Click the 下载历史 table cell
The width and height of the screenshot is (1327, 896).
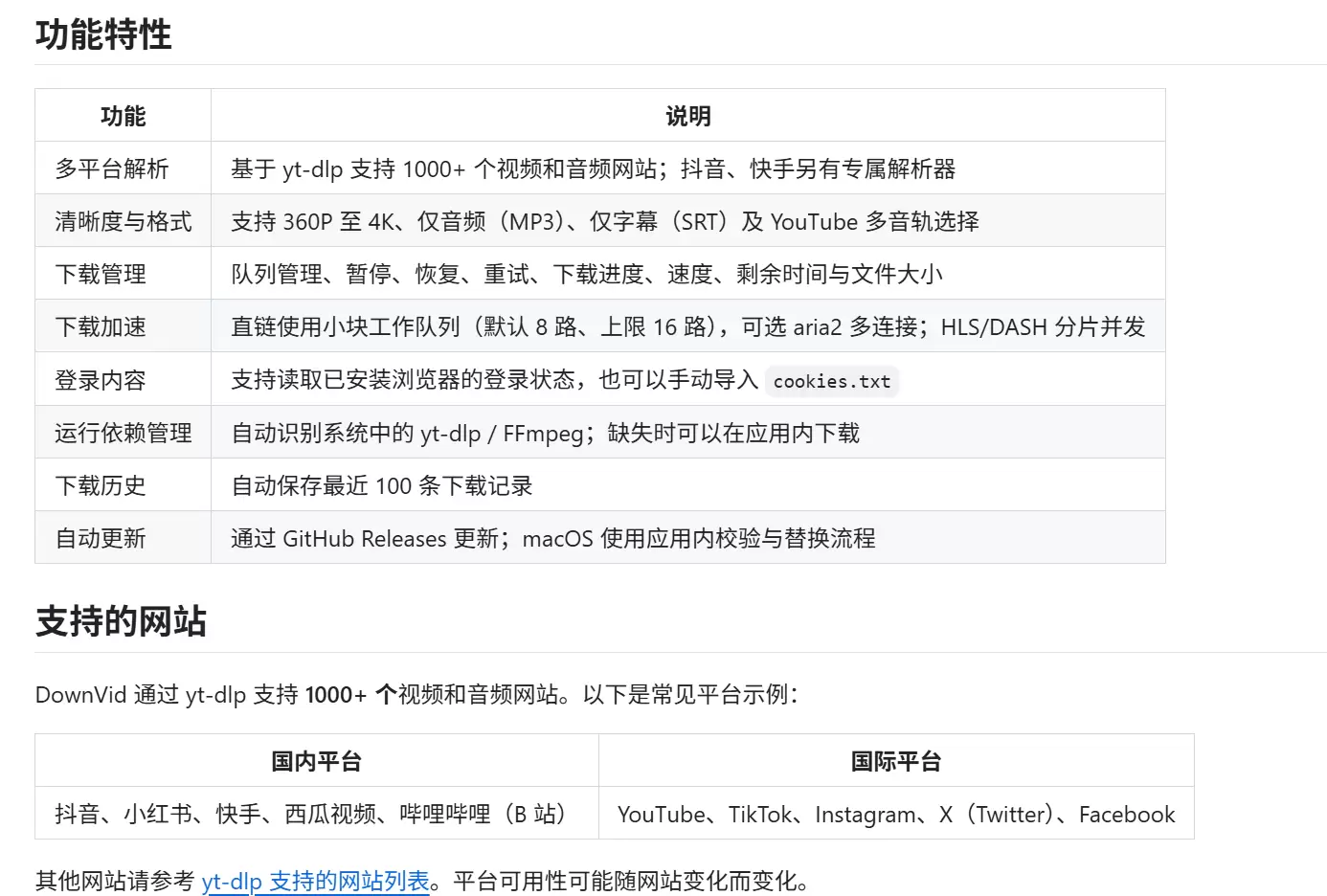point(124,485)
